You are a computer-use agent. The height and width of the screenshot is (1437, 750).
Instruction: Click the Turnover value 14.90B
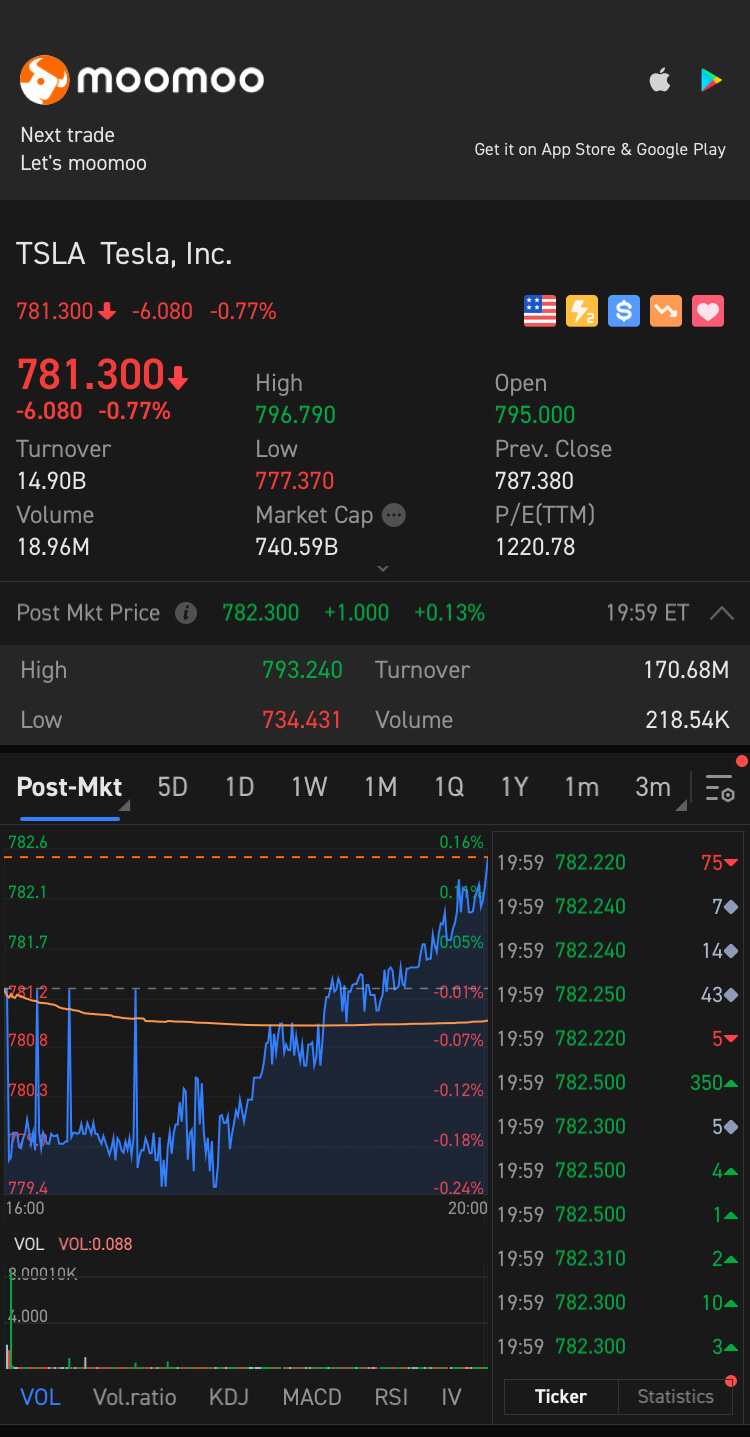click(x=52, y=481)
